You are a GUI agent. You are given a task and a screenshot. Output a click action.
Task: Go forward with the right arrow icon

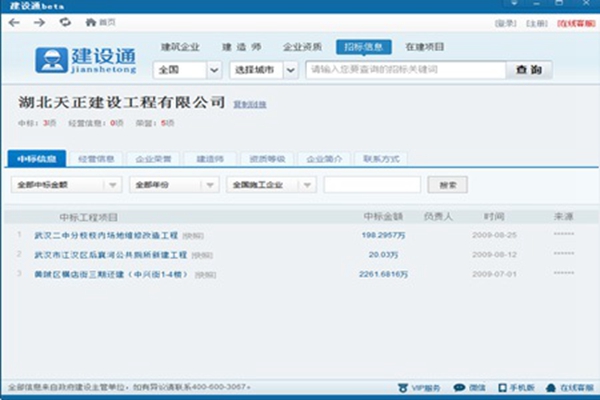point(39,23)
